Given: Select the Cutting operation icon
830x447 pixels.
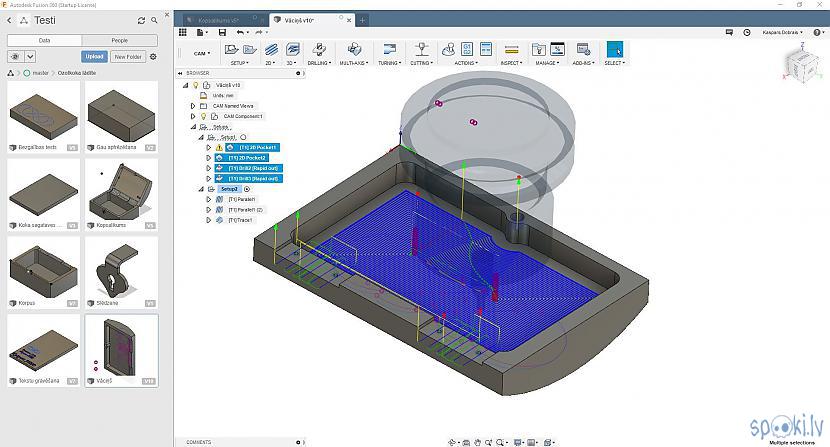Looking at the screenshot, I should 421,49.
